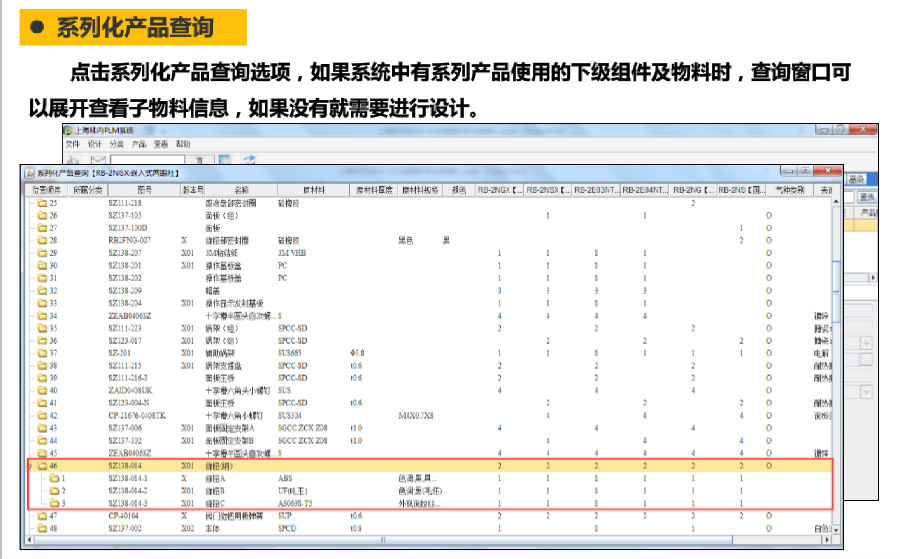Open the 文件 menu in the PLM window
The width and height of the screenshot is (900, 559).
[x=72, y=144]
